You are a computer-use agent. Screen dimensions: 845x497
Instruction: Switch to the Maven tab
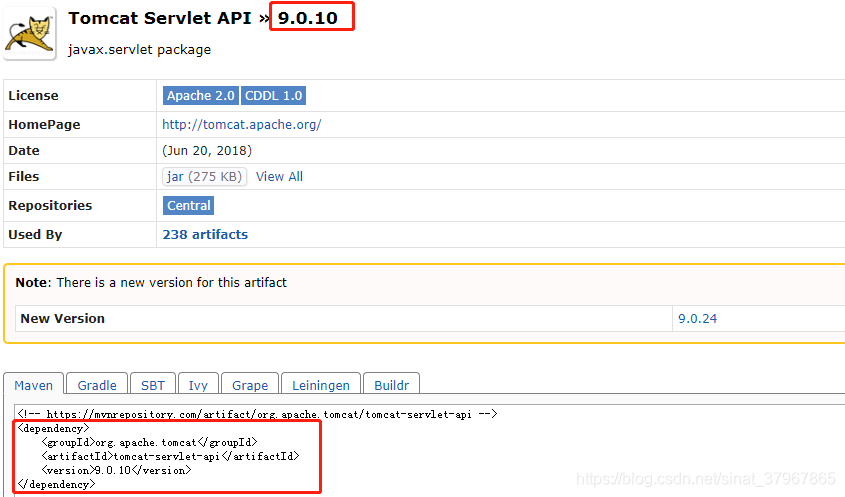point(33,385)
